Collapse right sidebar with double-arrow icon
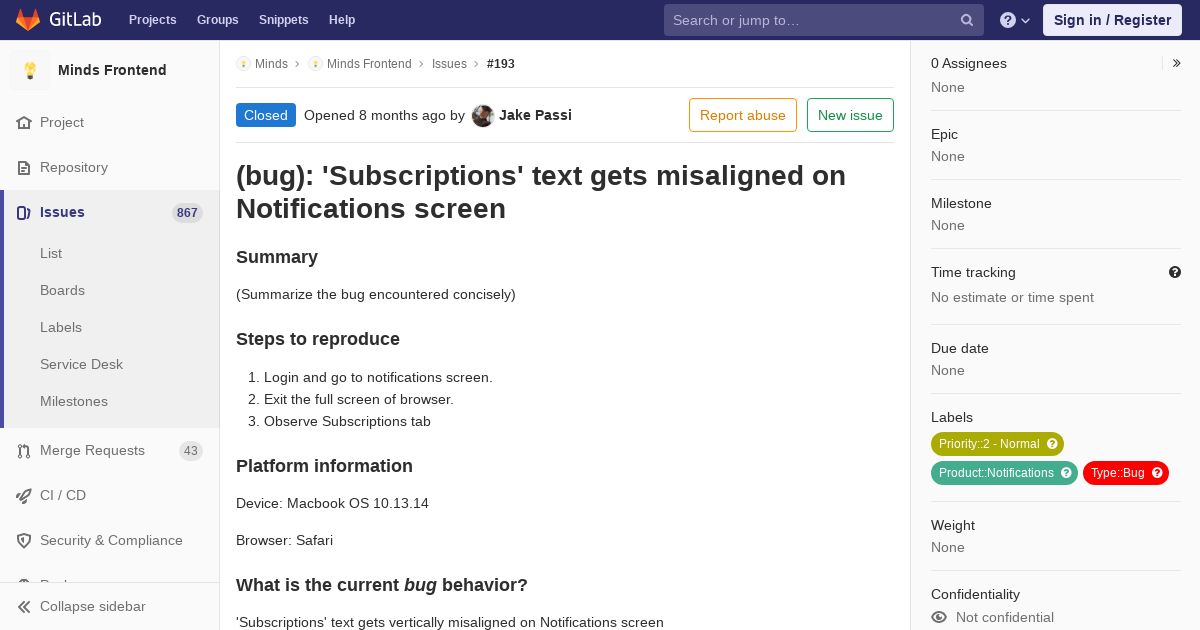Image resolution: width=1200 pixels, height=630 pixels. (x=1177, y=63)
